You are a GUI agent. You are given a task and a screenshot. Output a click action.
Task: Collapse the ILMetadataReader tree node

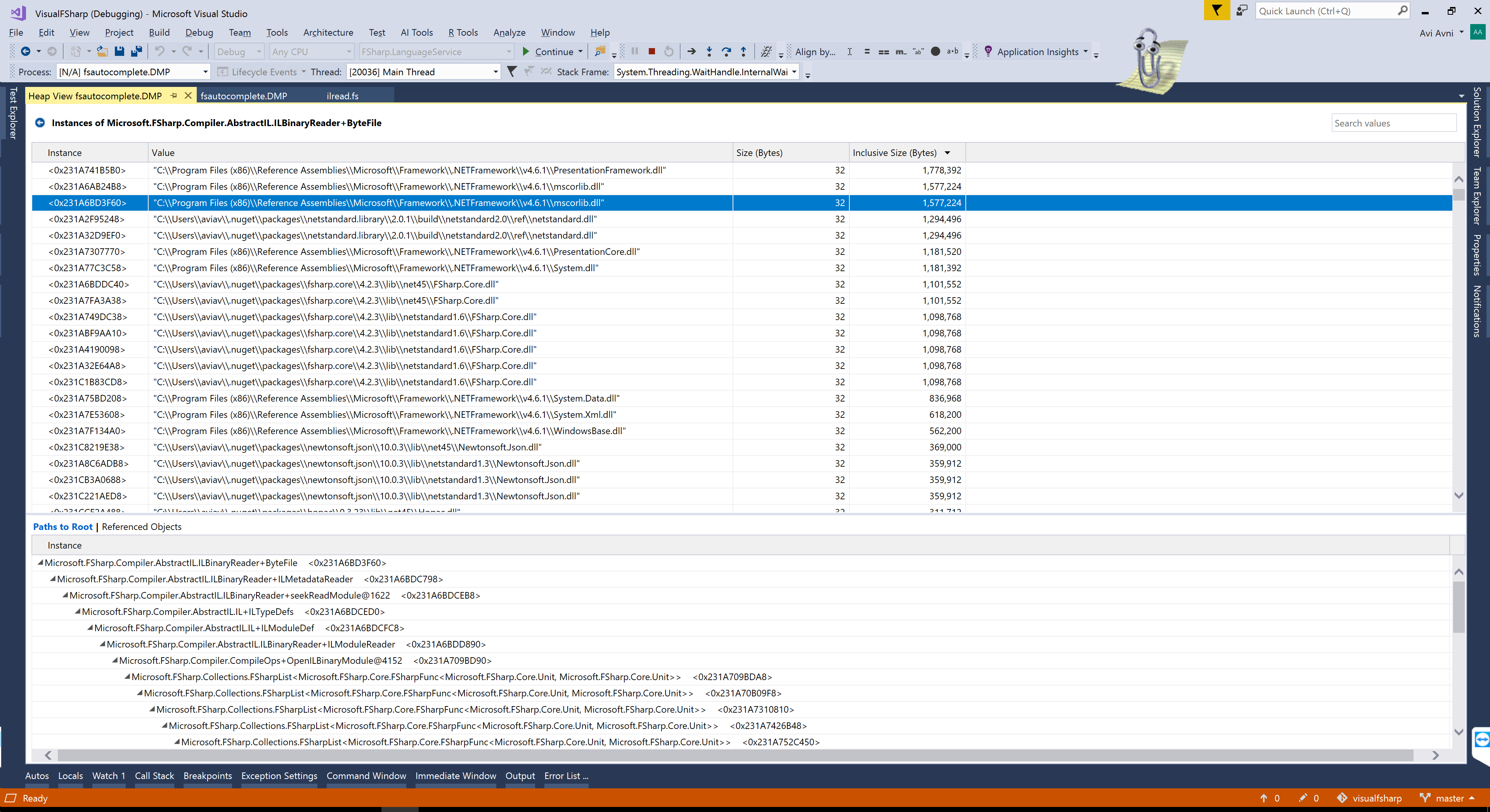point(53,579)
